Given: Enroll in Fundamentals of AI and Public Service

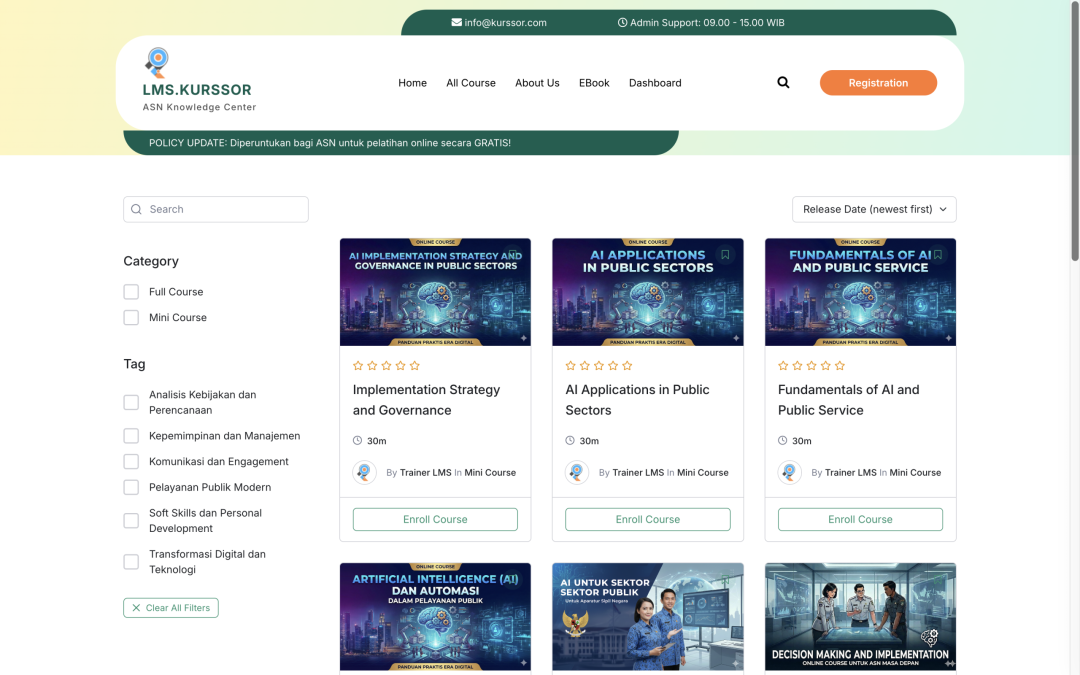Looking at the screenshot, I should point(860,519).
